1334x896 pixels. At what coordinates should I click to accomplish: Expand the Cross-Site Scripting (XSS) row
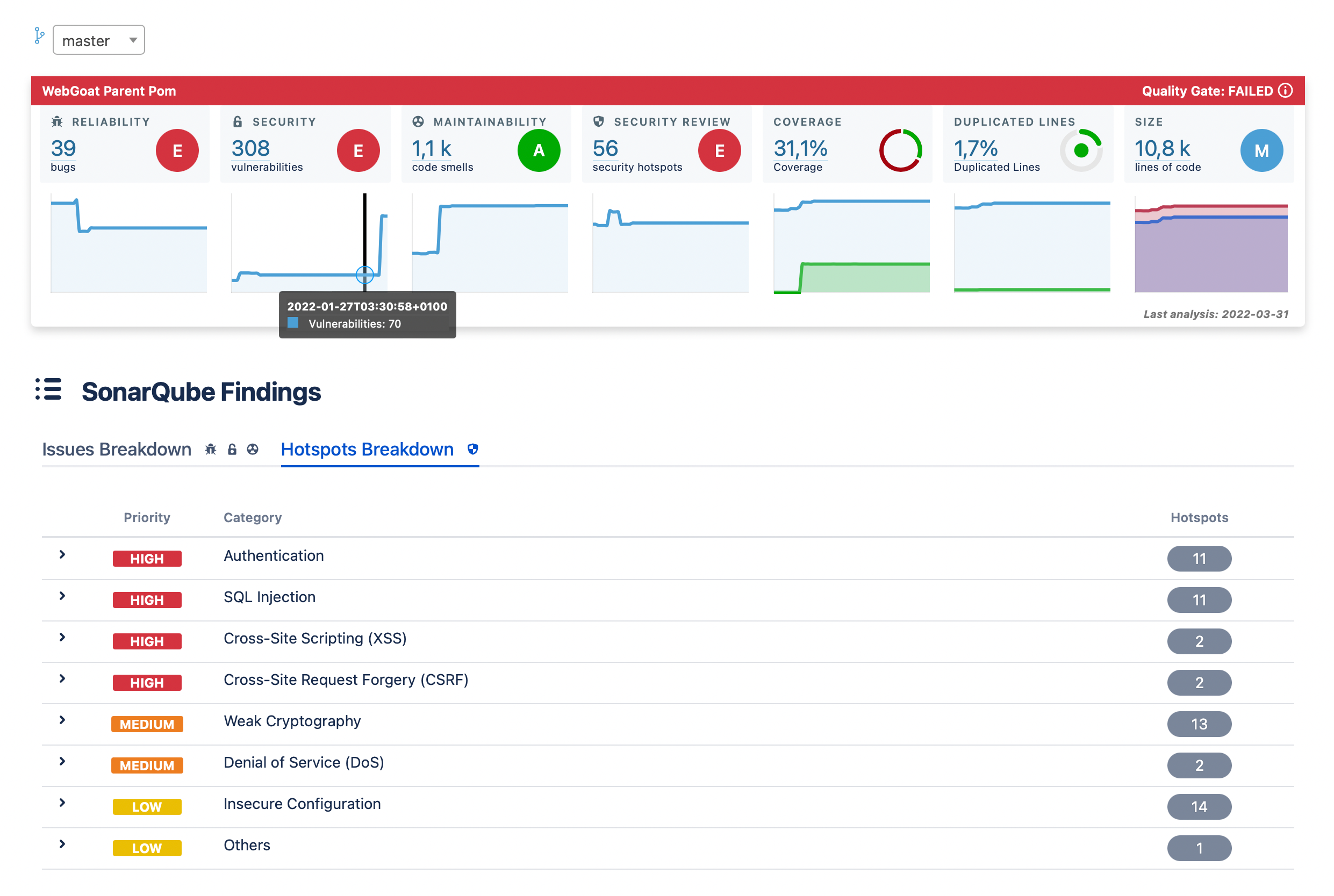click(x=62, y=637)
